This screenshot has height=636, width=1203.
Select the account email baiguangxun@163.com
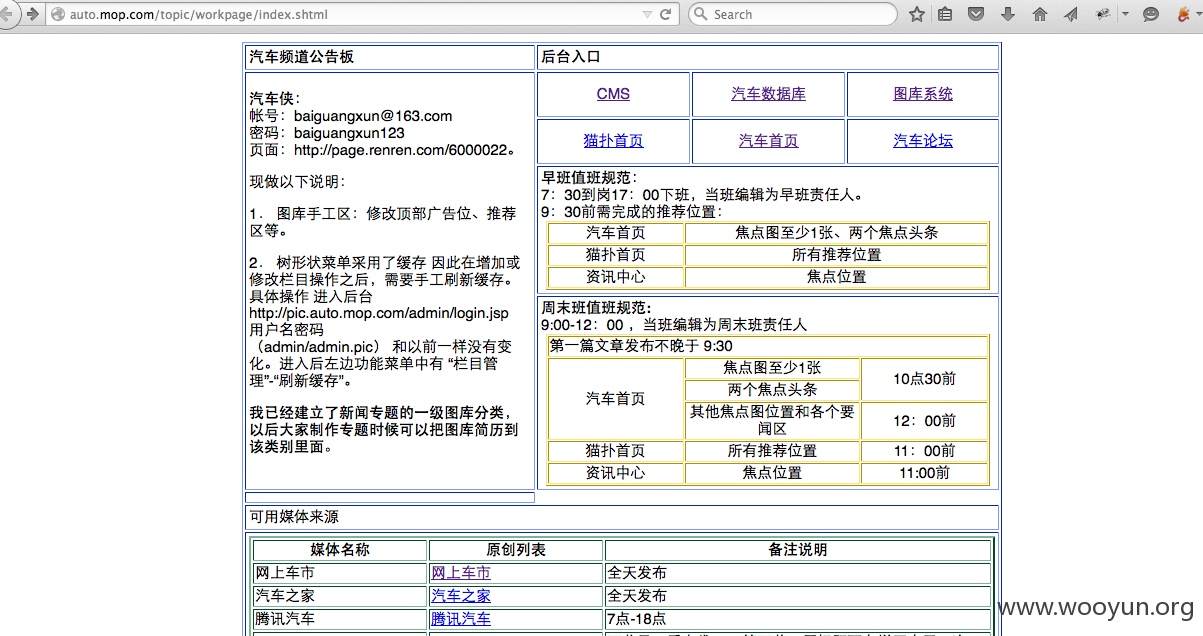tap(373, 116)
